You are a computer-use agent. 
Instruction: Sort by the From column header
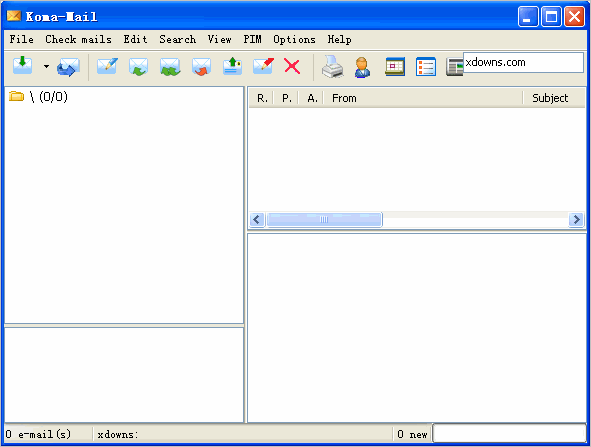click(x=423, y=98)
